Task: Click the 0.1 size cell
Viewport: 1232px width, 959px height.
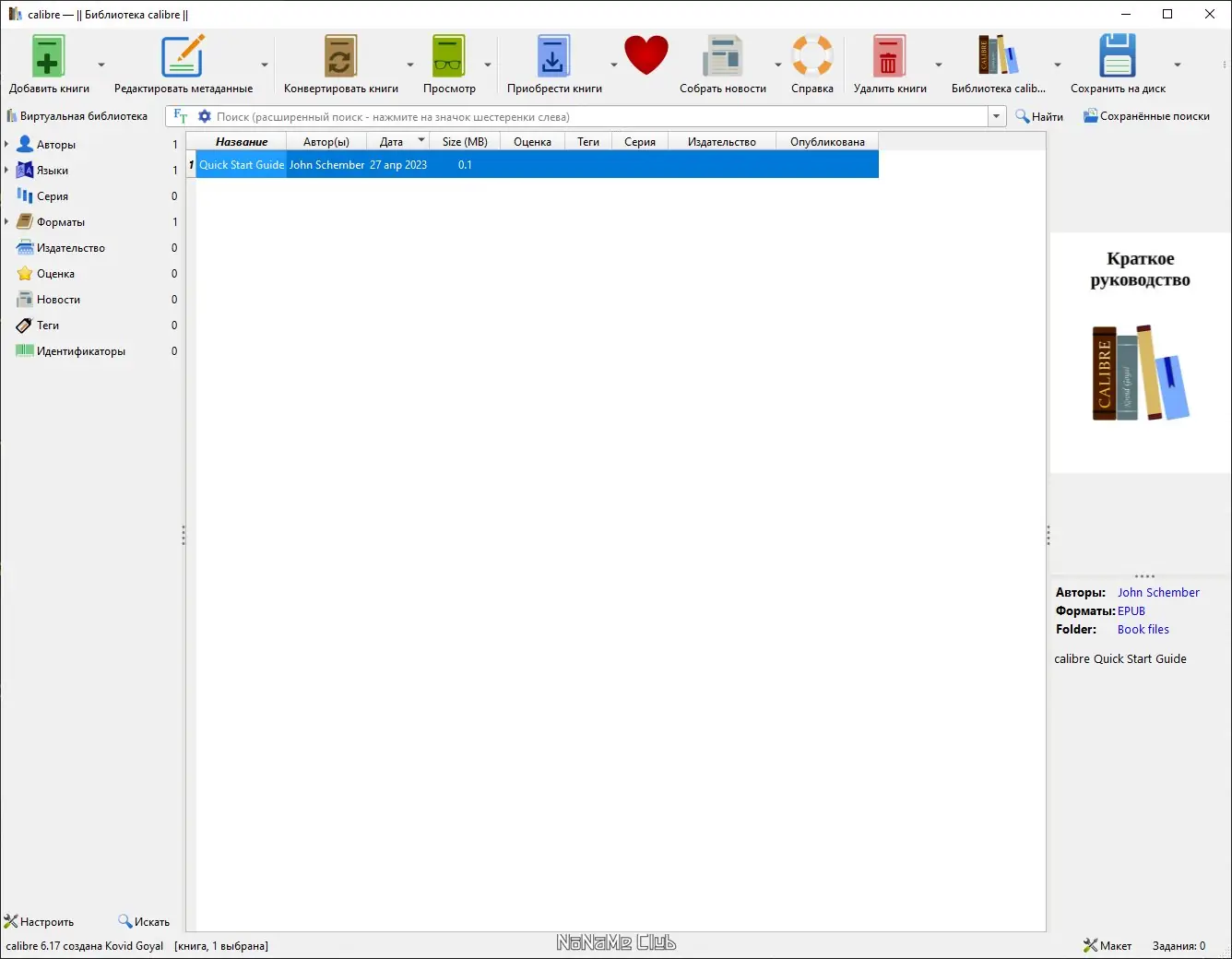Action: [x=465, y=164]
